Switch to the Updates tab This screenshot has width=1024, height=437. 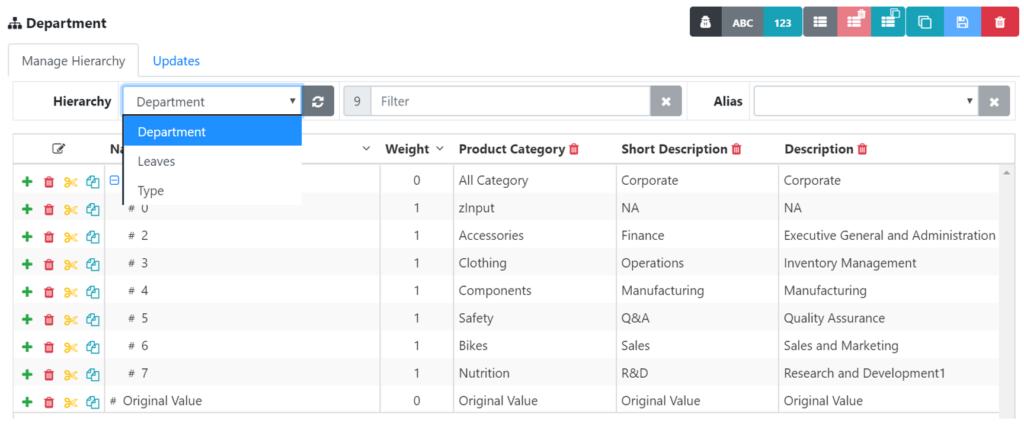click(x=176, y=61)
